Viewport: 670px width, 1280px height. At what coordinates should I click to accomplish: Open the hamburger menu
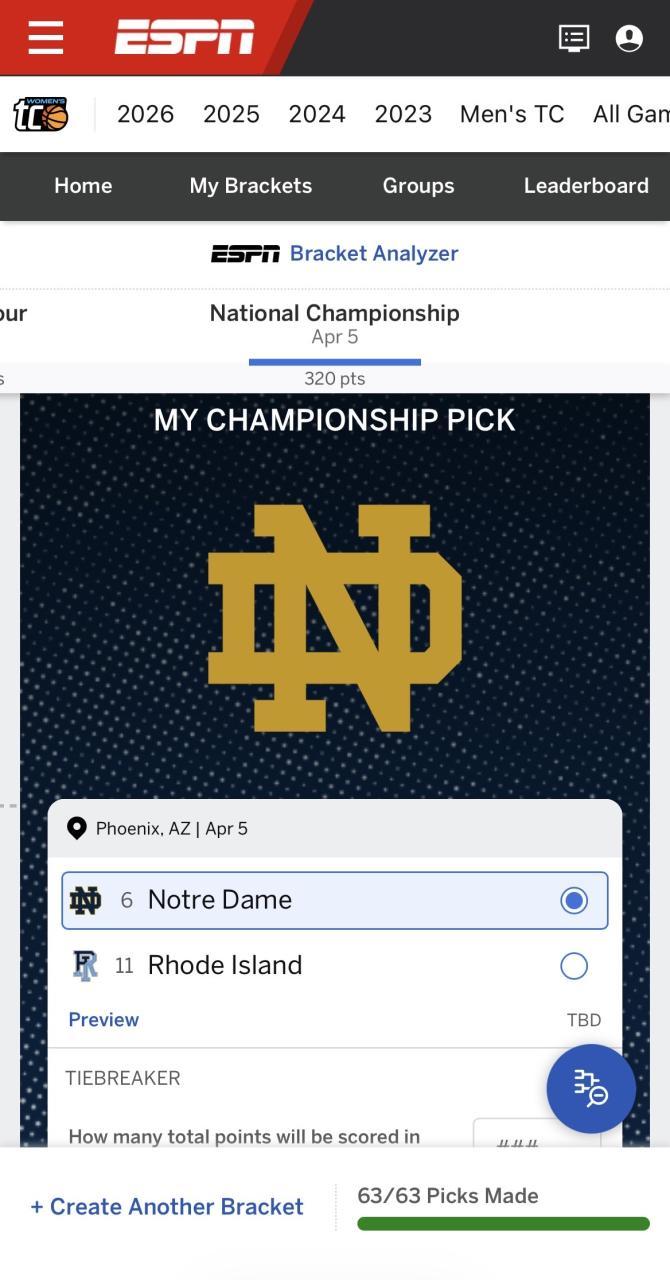[x=46, y=38]
